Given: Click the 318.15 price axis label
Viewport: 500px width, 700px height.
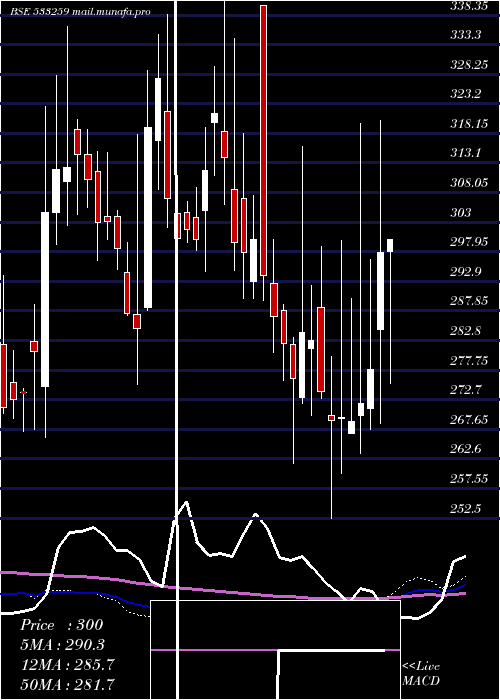Looking at the screenshot, I should pos(468,124).
